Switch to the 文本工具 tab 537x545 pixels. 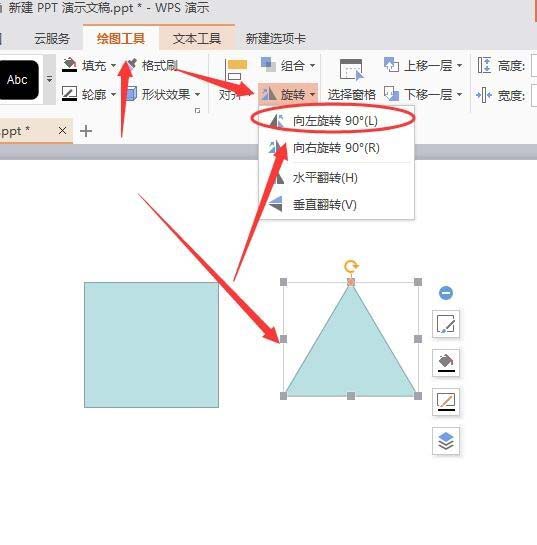197,39
